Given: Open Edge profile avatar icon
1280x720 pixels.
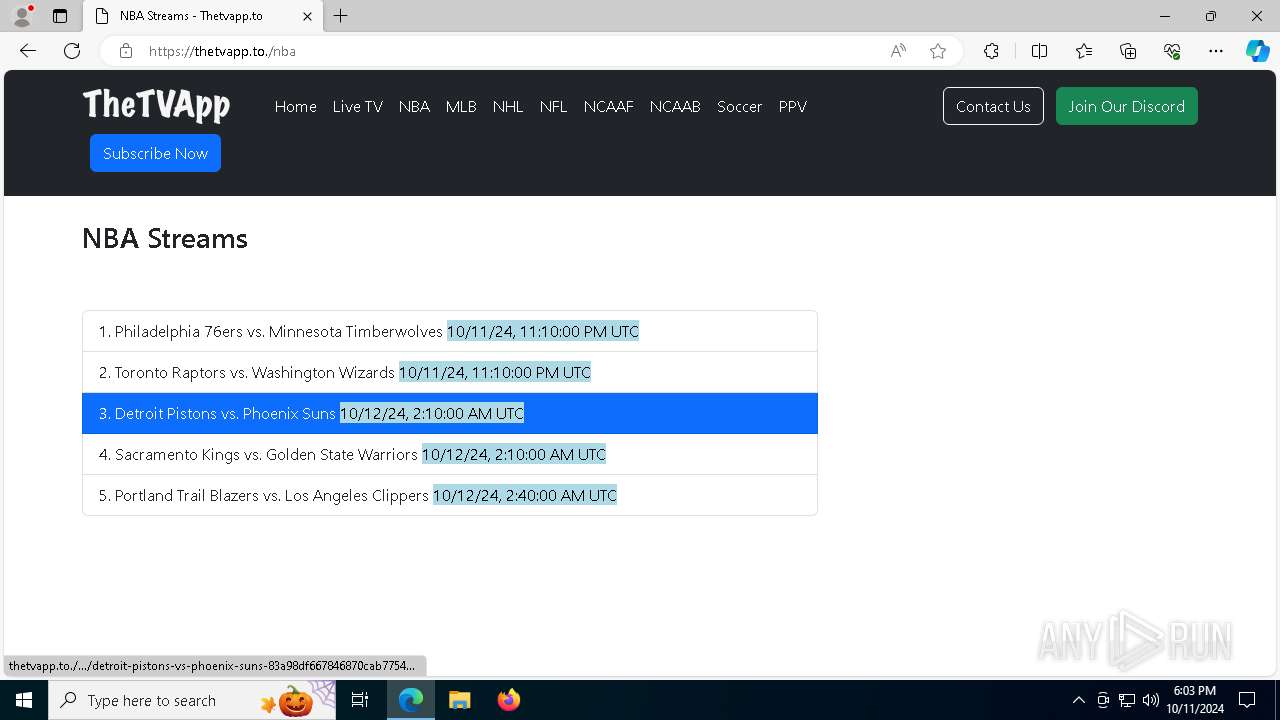Looking at the screenshot, I should [22, 16].
